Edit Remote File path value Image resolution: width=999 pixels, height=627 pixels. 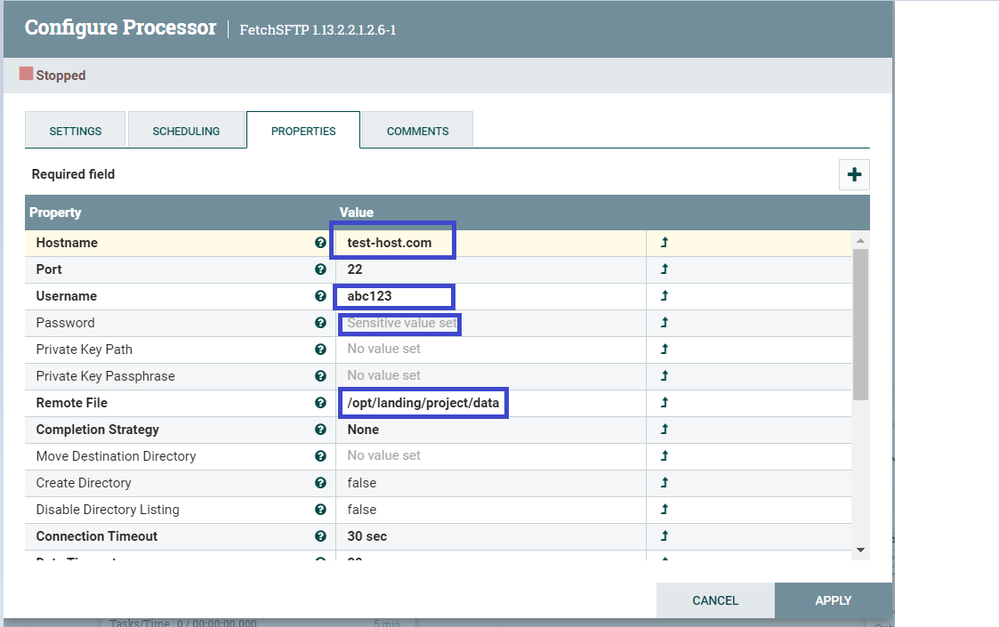(423, 403)
